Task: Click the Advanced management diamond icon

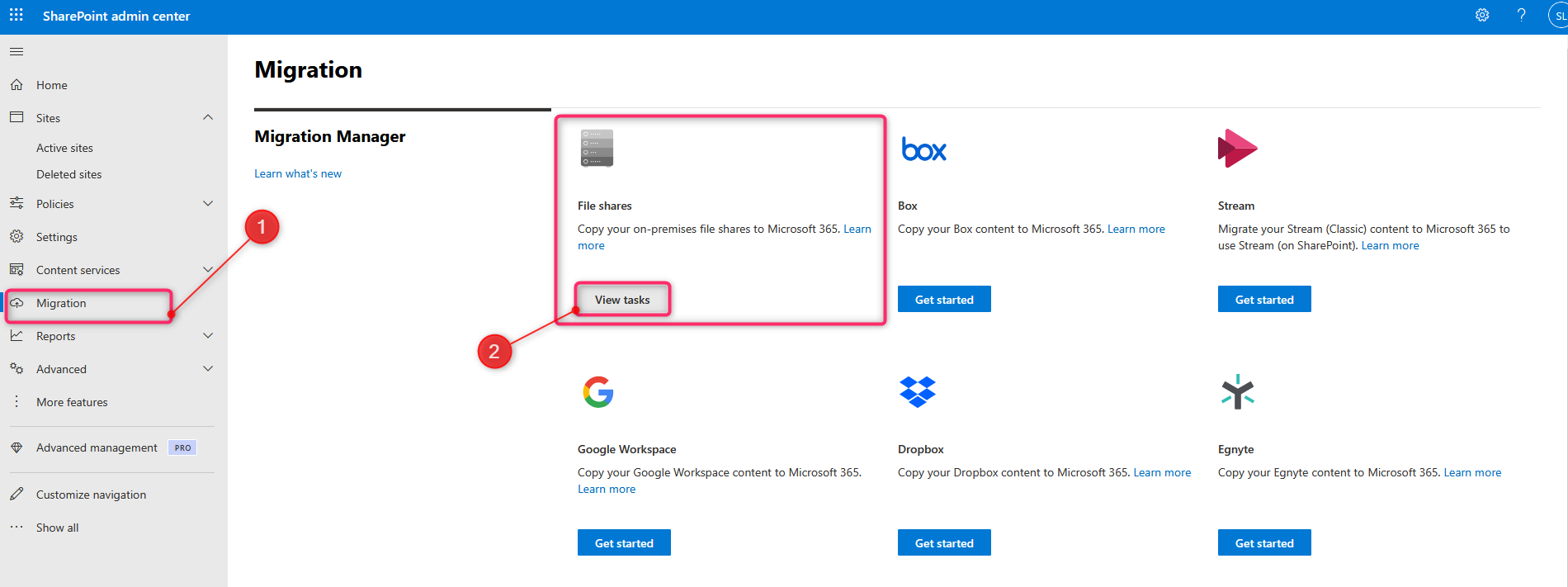Action: (x=17, y=447)
